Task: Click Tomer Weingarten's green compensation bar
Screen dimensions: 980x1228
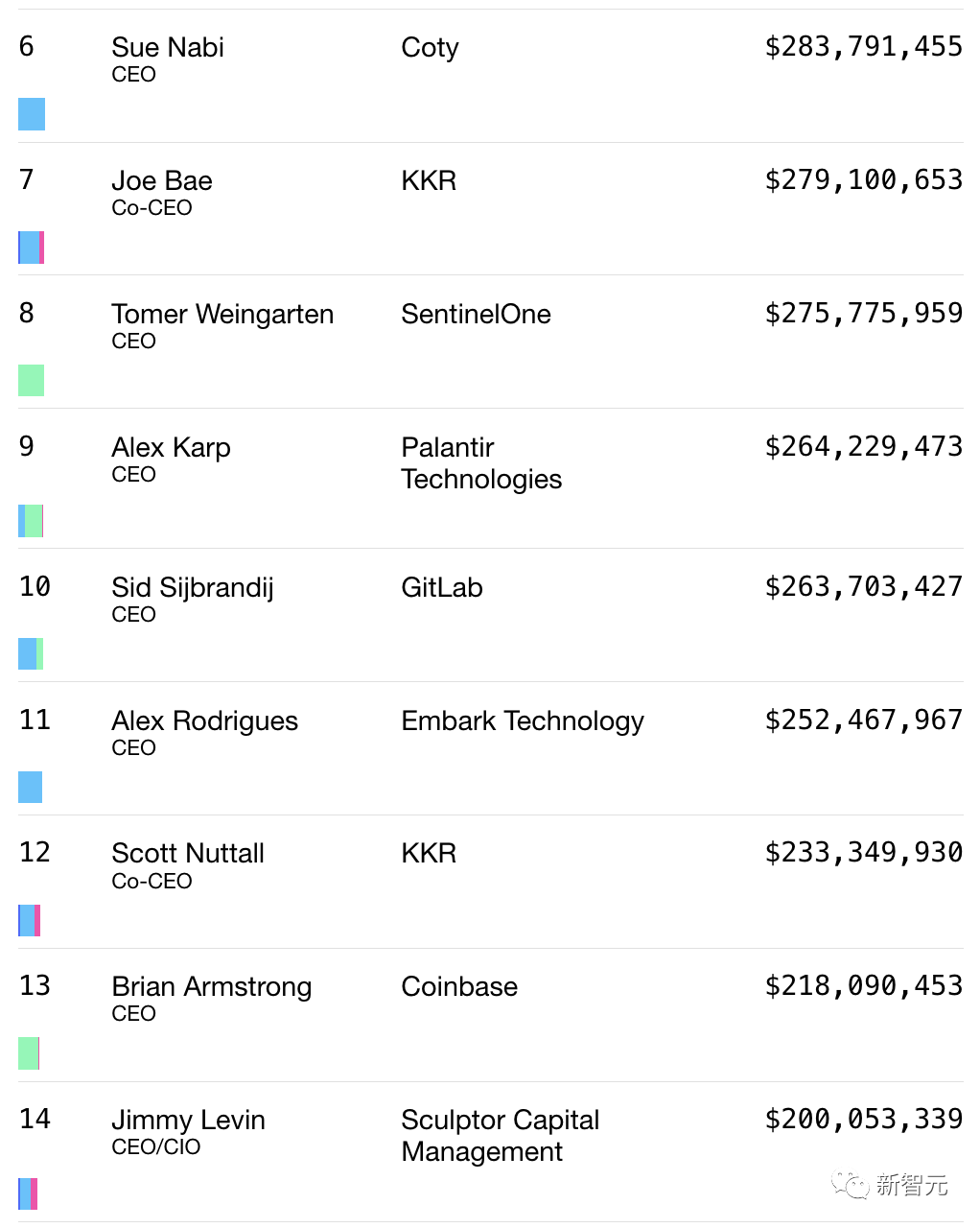Action: pos(31,380)
